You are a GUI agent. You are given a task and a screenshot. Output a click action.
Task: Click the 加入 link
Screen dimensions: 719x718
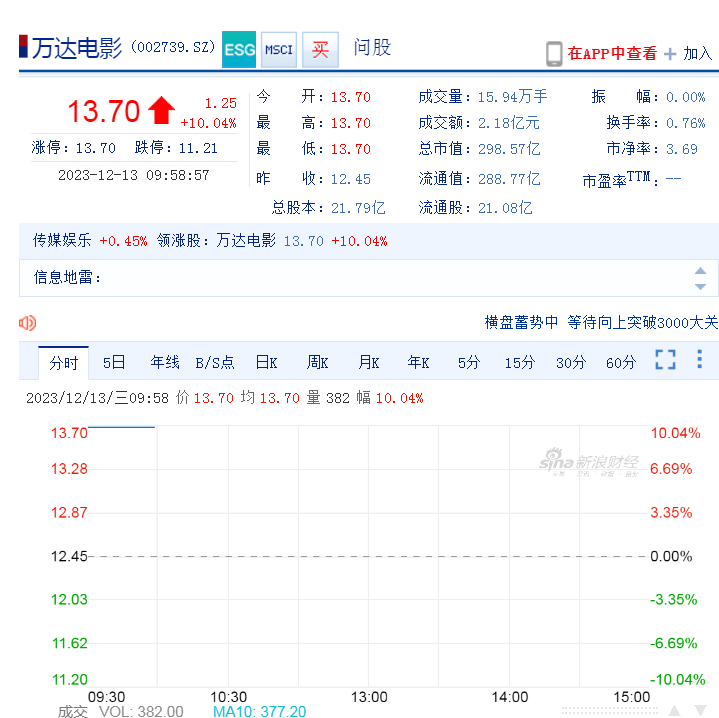coord(697,54)
